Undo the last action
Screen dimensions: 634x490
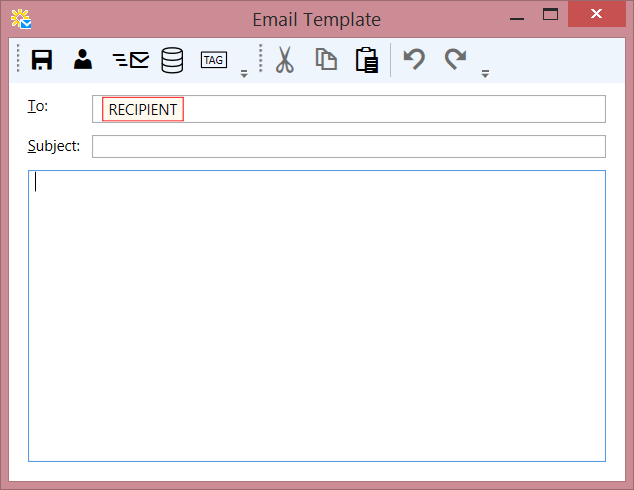tap(414, 60)
